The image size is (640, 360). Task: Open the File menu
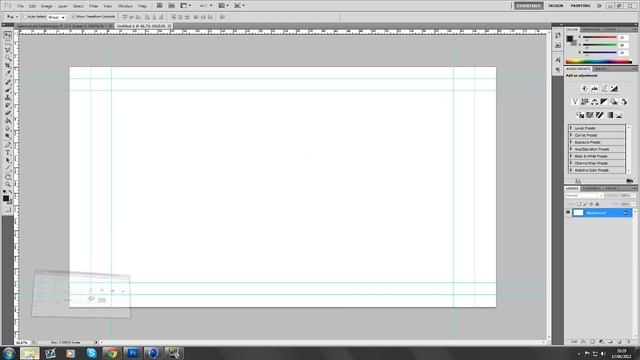coord(20,6)
